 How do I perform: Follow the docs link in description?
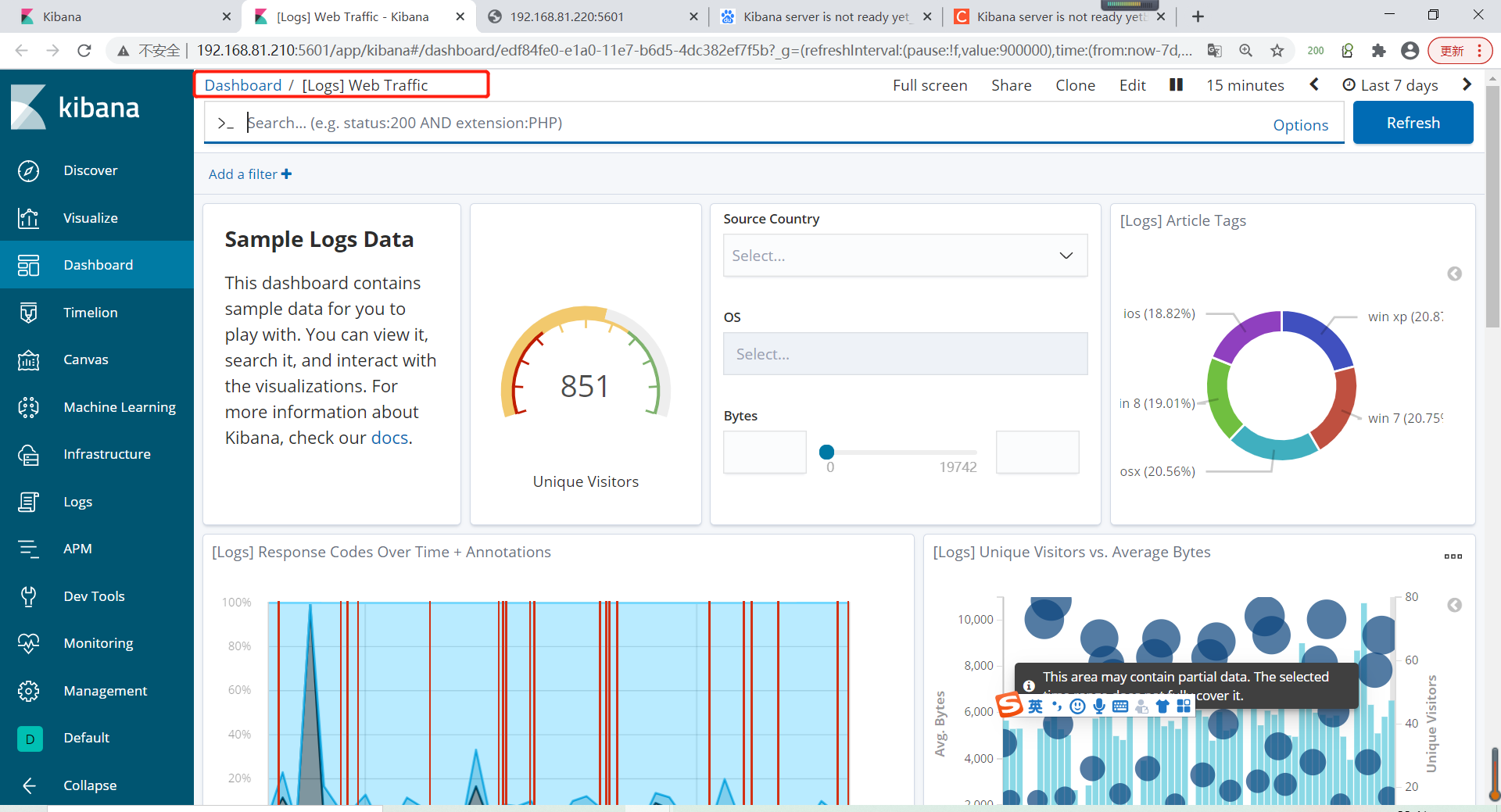tap(389, 438)
